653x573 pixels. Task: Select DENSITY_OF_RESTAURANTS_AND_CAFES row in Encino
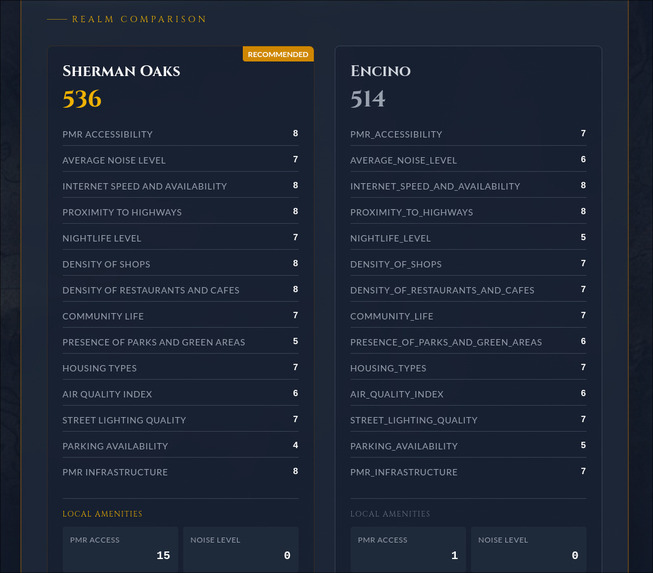[468, 290]
